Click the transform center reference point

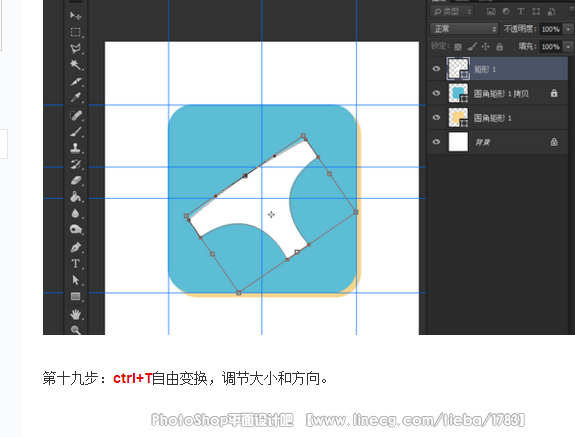(x=271, y=214)
